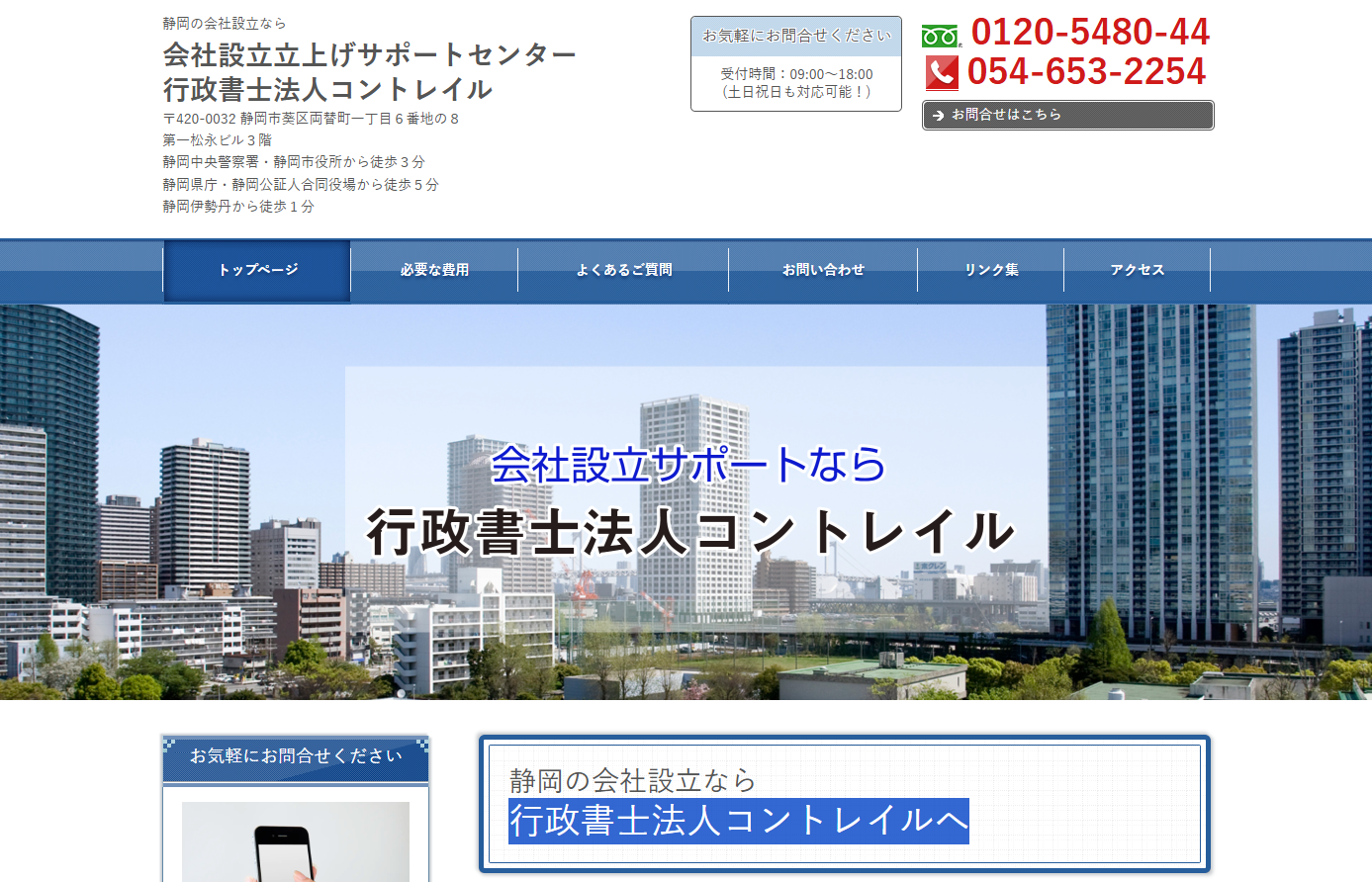Click the text 静岡県庁・静岡公証人合同役場から徒歩５分

[x=301, y=185]
